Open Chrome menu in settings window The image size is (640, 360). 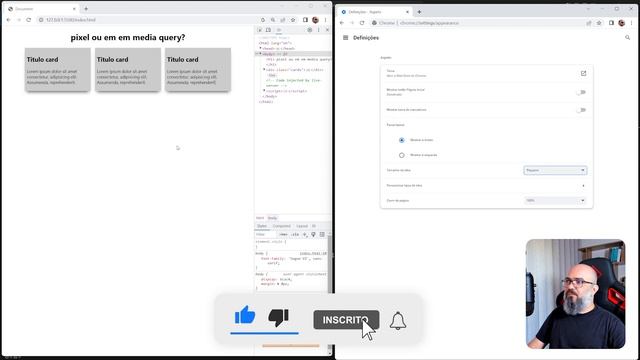(631, 23)
